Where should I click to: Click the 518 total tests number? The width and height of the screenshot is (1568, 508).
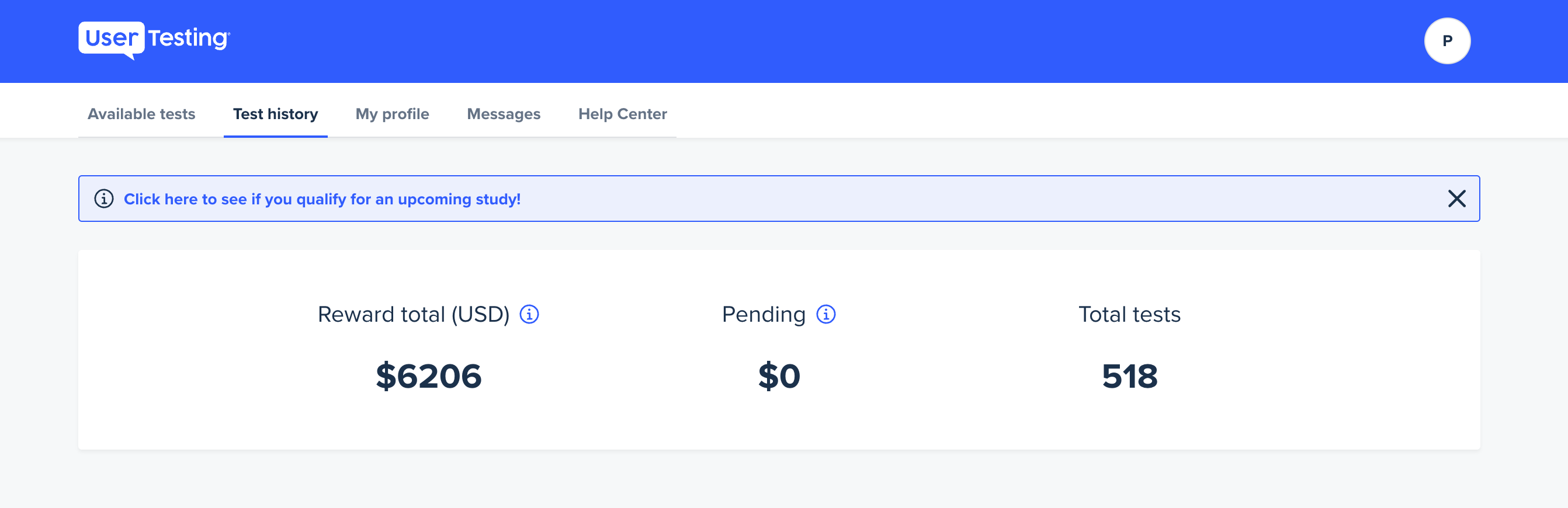[x=1129, y=376]
